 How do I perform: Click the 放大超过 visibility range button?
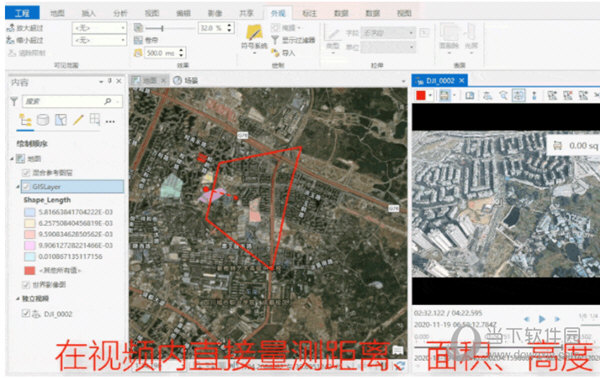tap(25, 28)
